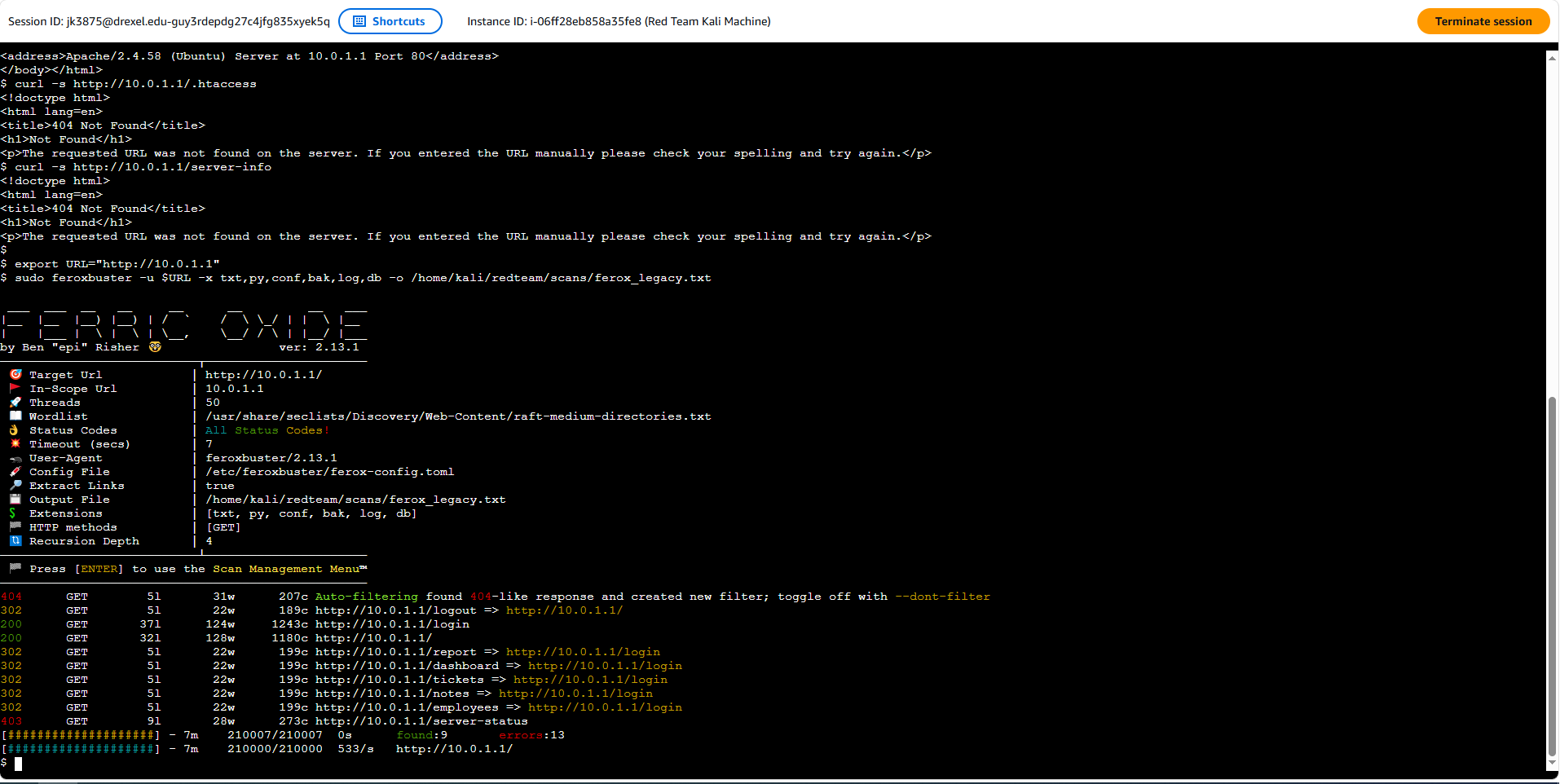Screen dimensions: 1560x784
Task: Click the checkered flag before Press ENTER
Action: (x=15, y=568)
